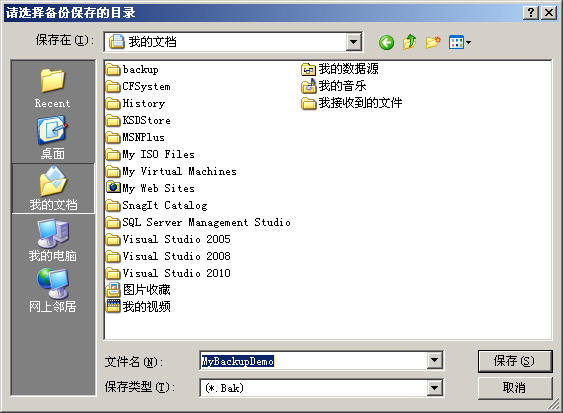
Task: Create a new folder
Action: [x=433, y=42]
